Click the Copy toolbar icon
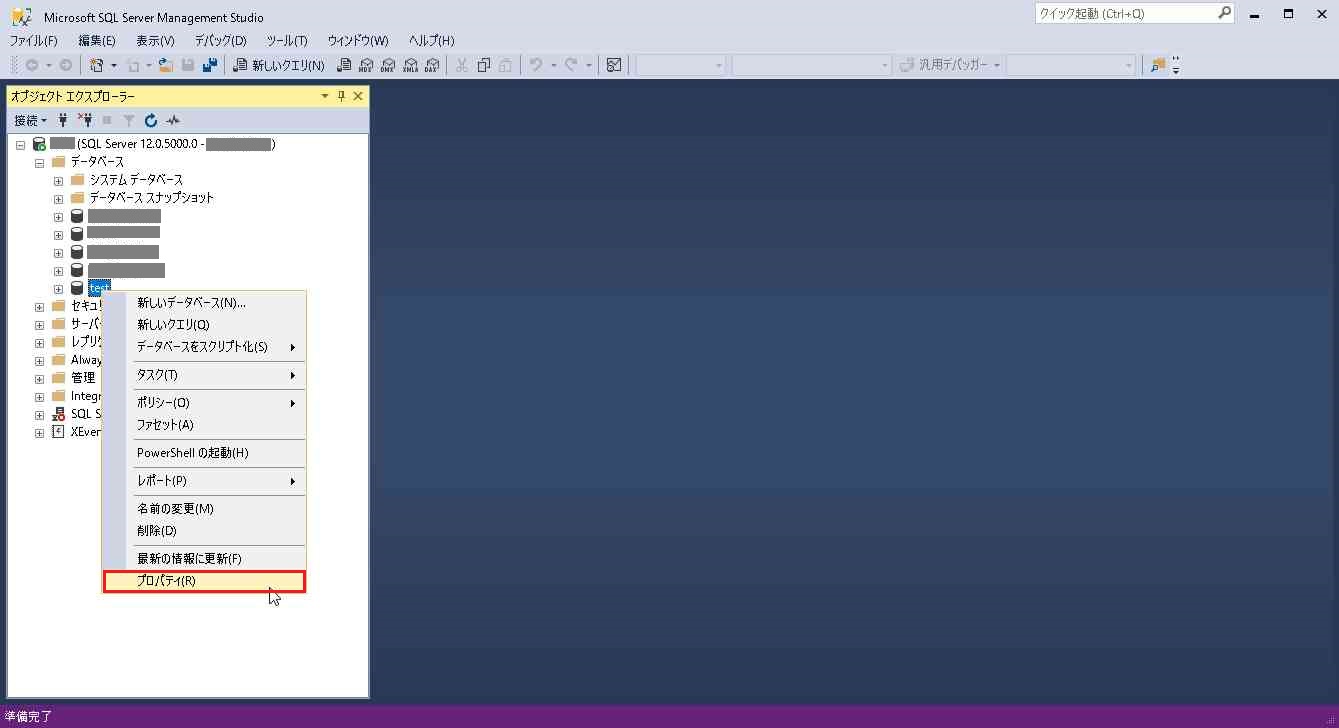This screenshot has height=728, width=1339. (484, 65)
